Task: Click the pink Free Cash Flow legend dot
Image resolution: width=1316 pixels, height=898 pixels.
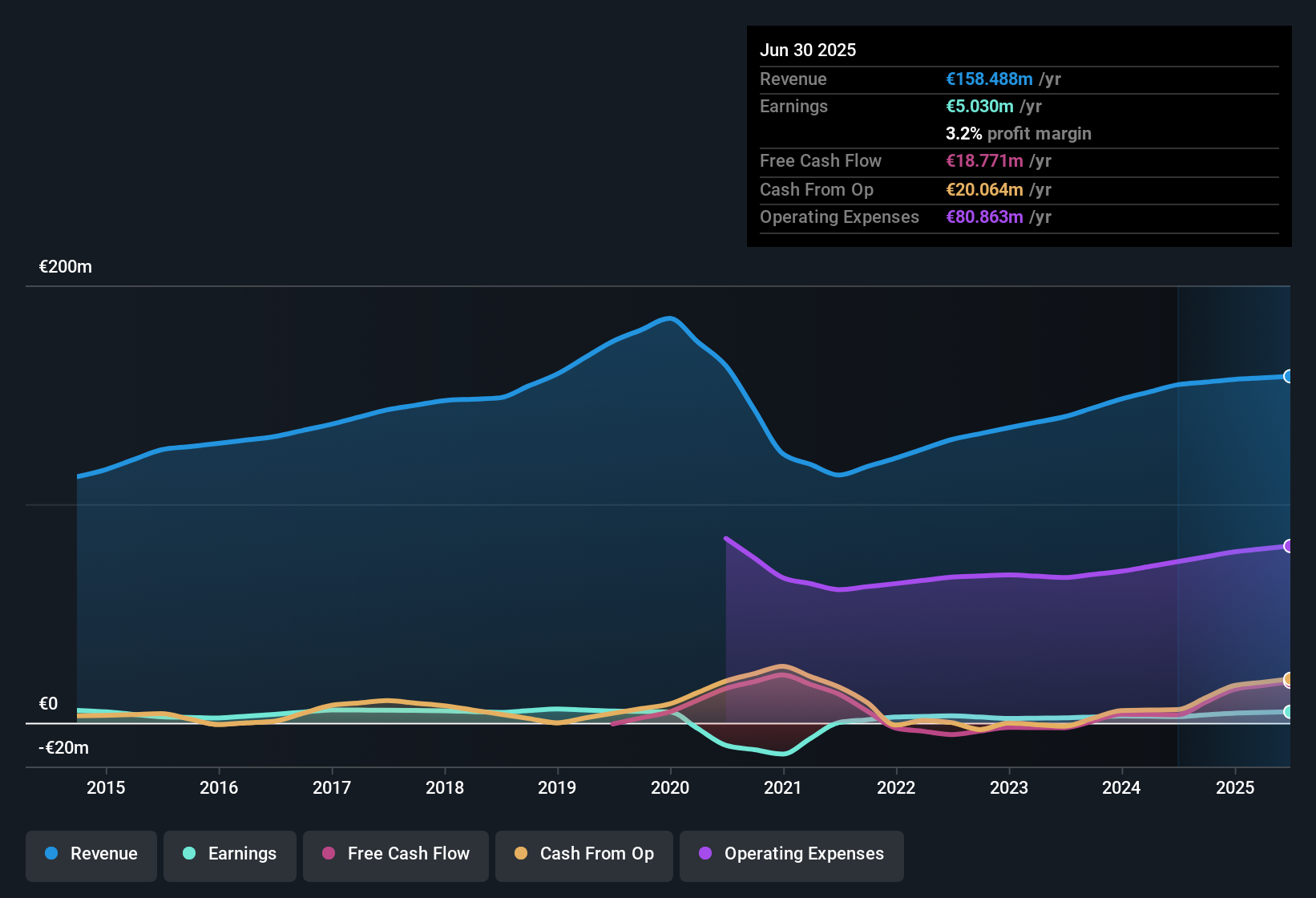Action: (329, 855)
